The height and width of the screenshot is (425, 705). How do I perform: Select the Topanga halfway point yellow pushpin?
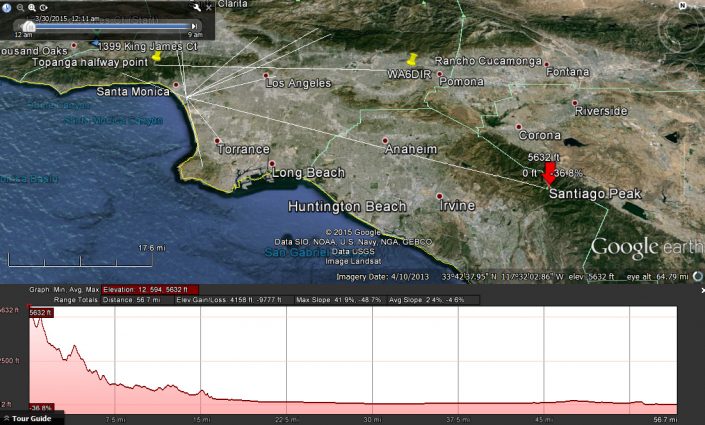(156, 56)
